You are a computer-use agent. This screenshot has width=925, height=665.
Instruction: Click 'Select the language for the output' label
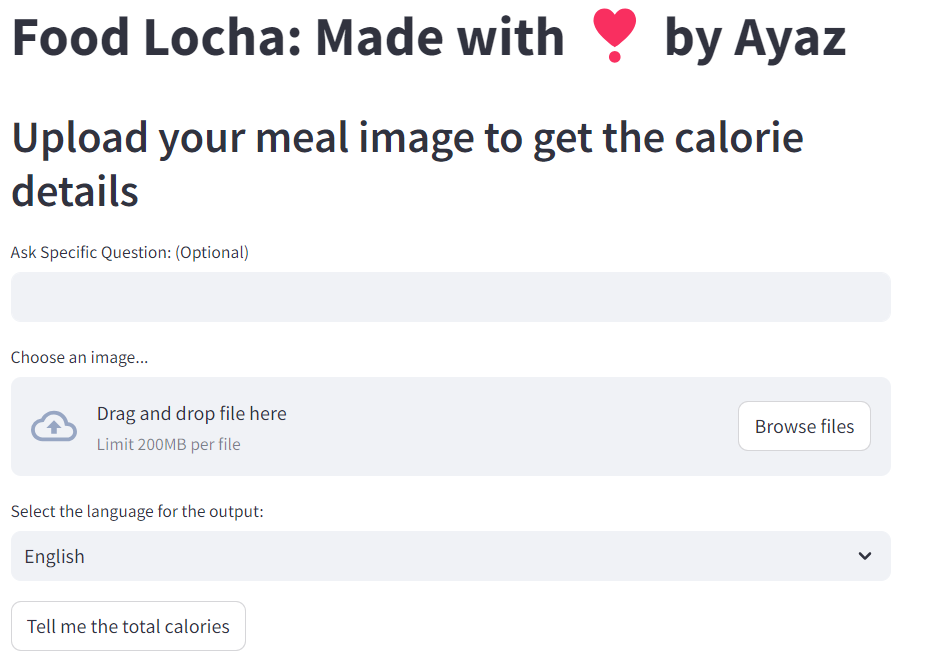tap(137, 511)
